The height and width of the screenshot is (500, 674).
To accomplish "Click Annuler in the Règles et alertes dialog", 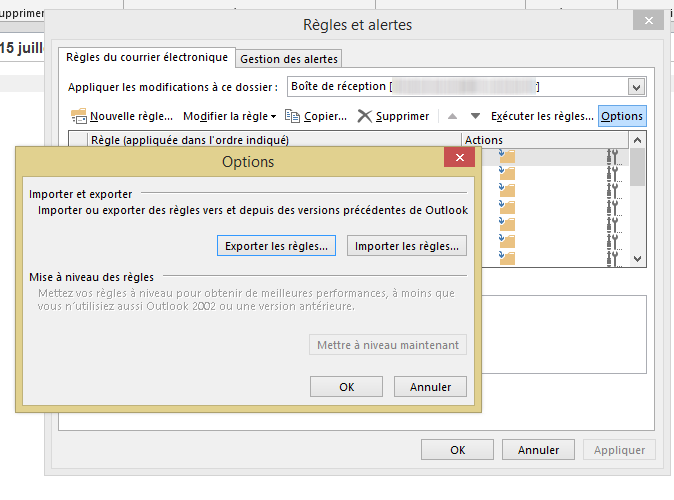I will (x=538, y=450).
